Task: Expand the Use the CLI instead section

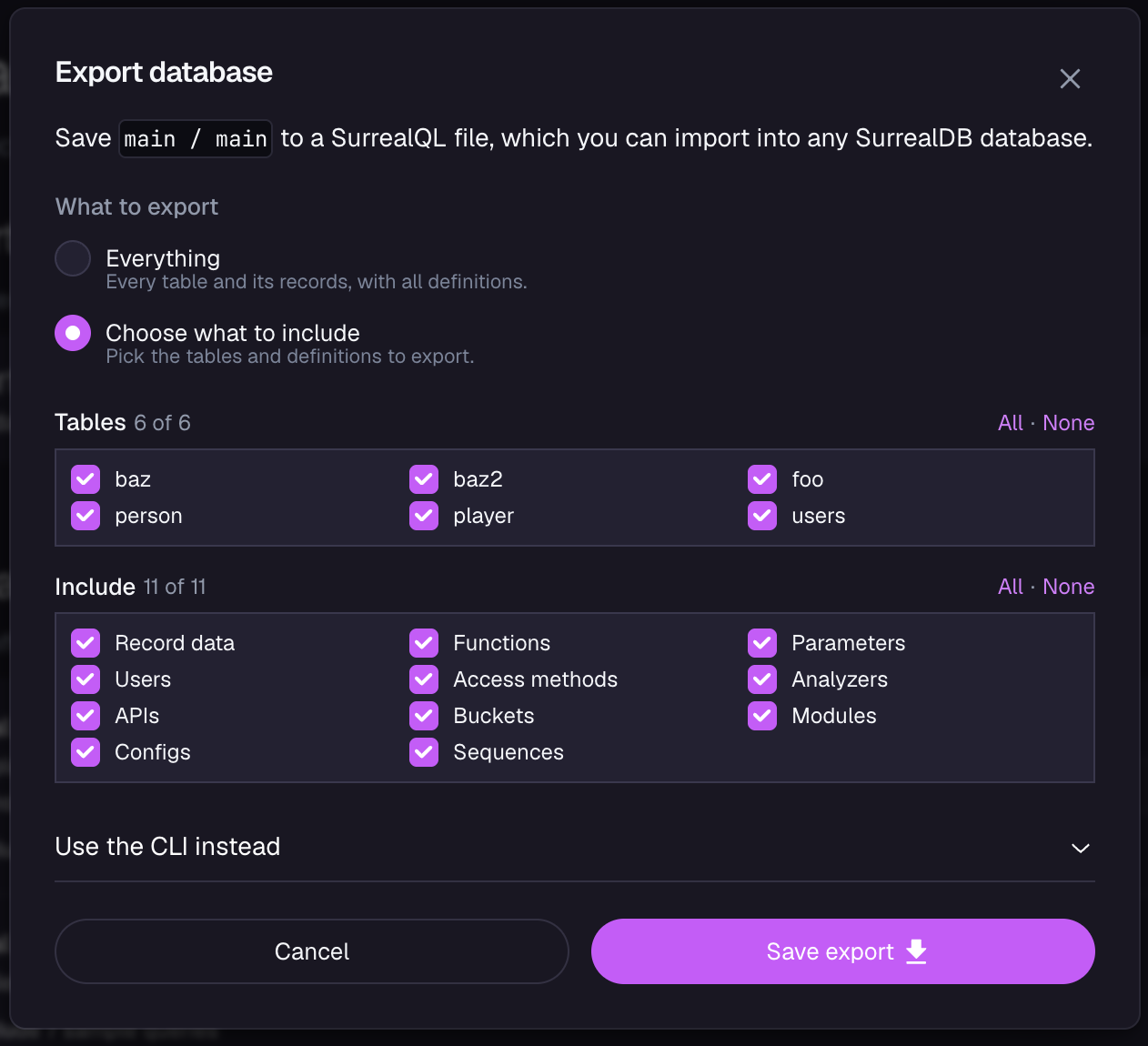Action: [x=575, y=847]
